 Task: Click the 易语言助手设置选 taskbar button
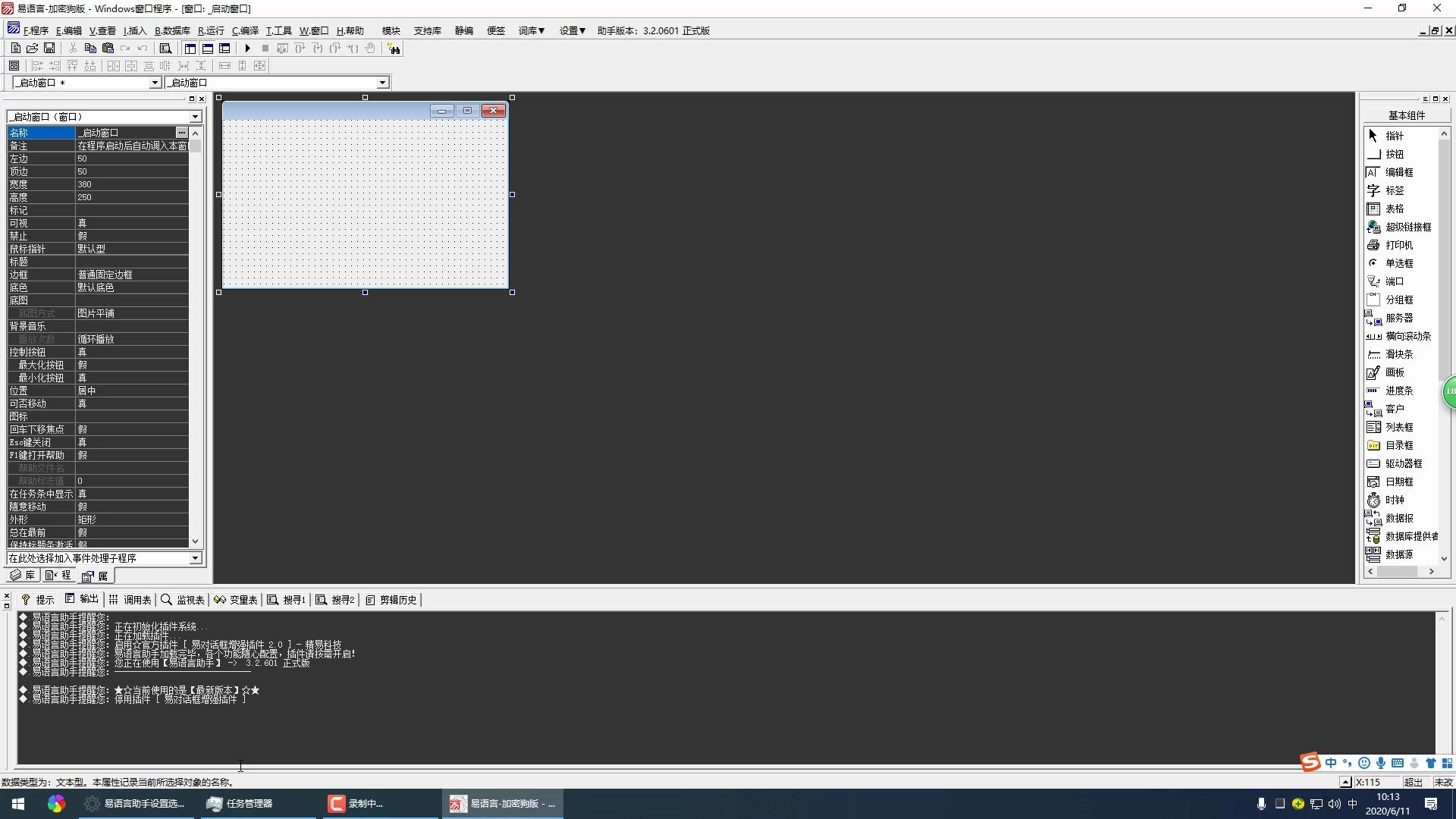coord(135,804)
